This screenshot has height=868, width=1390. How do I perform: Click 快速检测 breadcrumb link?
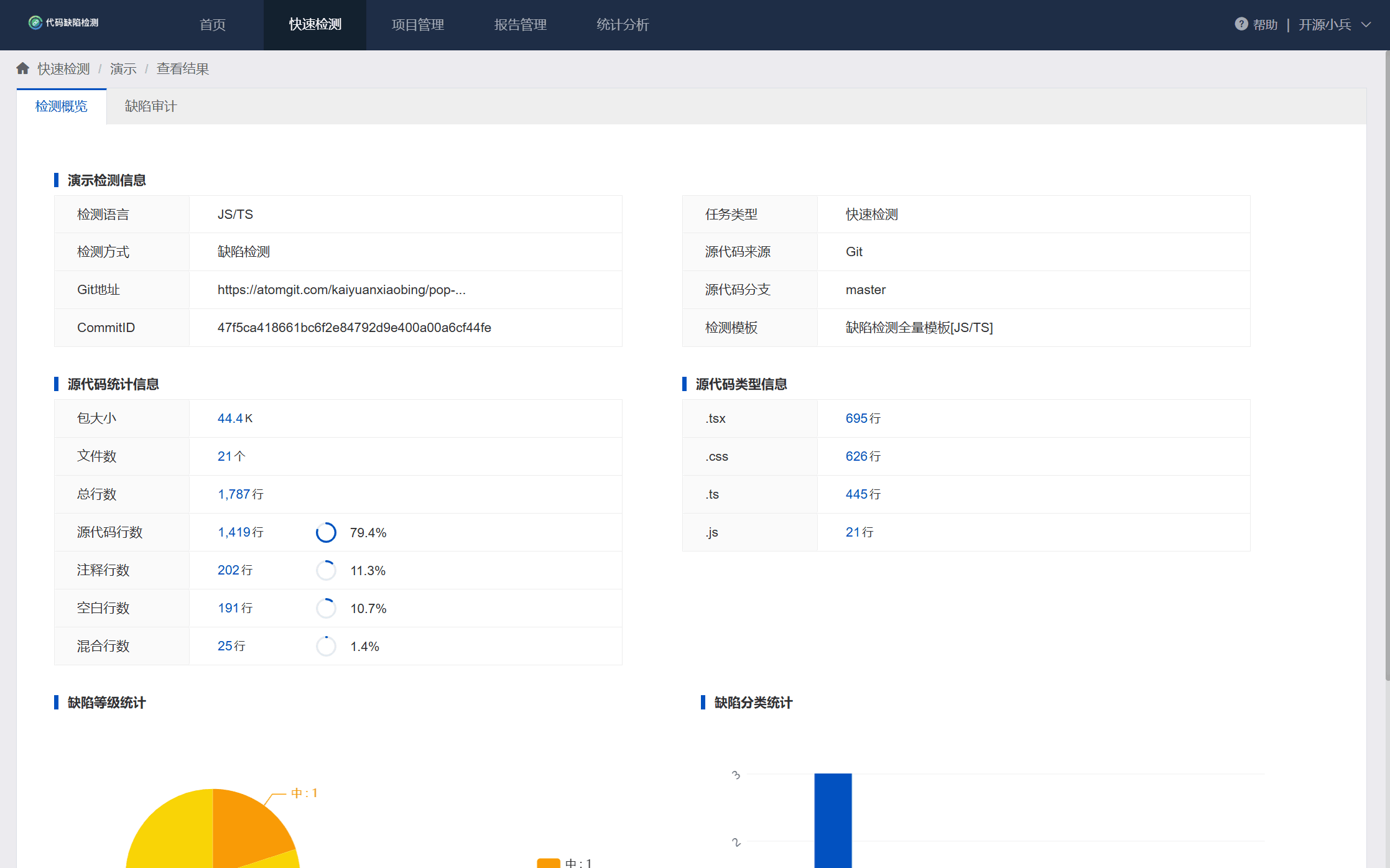click(x=63, y=69)
